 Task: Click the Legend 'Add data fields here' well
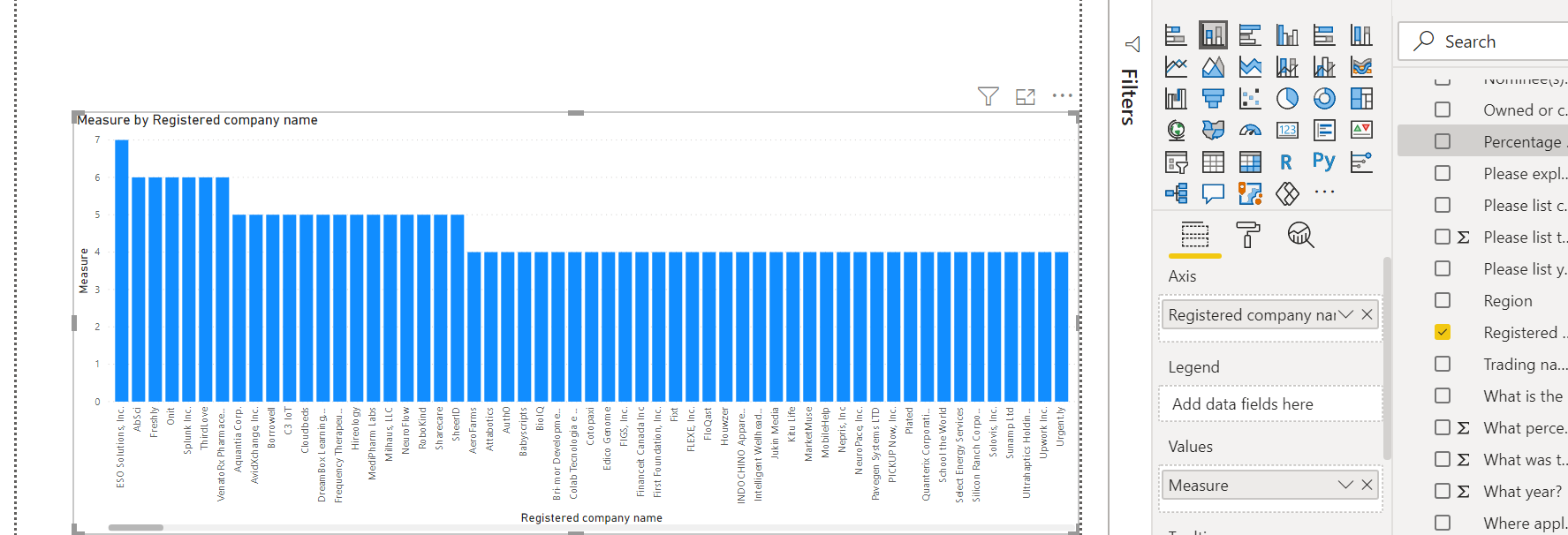1270,403
